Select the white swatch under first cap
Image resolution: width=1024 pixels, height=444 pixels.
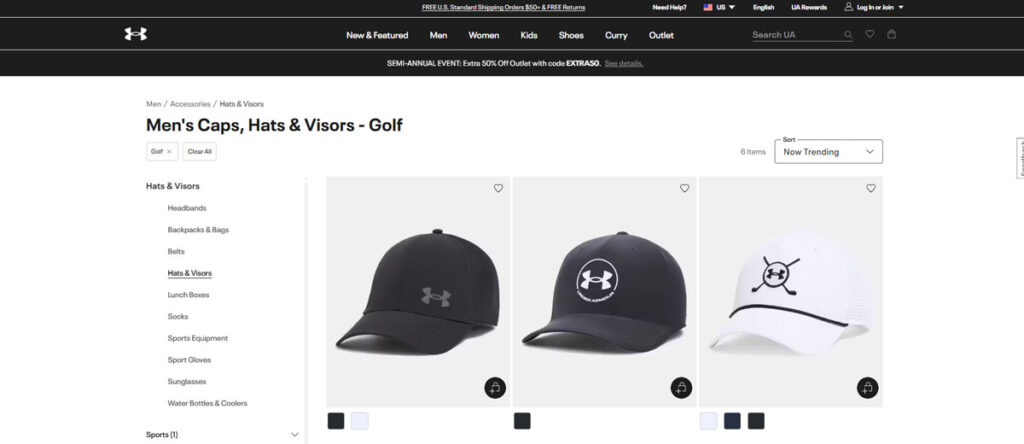click(360, 421)
